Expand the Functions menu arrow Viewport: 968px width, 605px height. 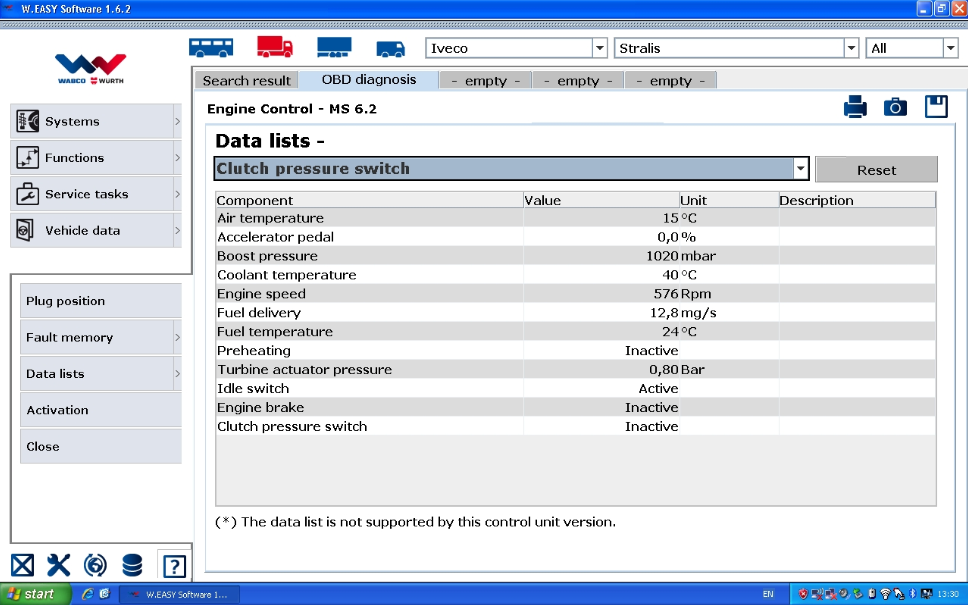(177, 157)
